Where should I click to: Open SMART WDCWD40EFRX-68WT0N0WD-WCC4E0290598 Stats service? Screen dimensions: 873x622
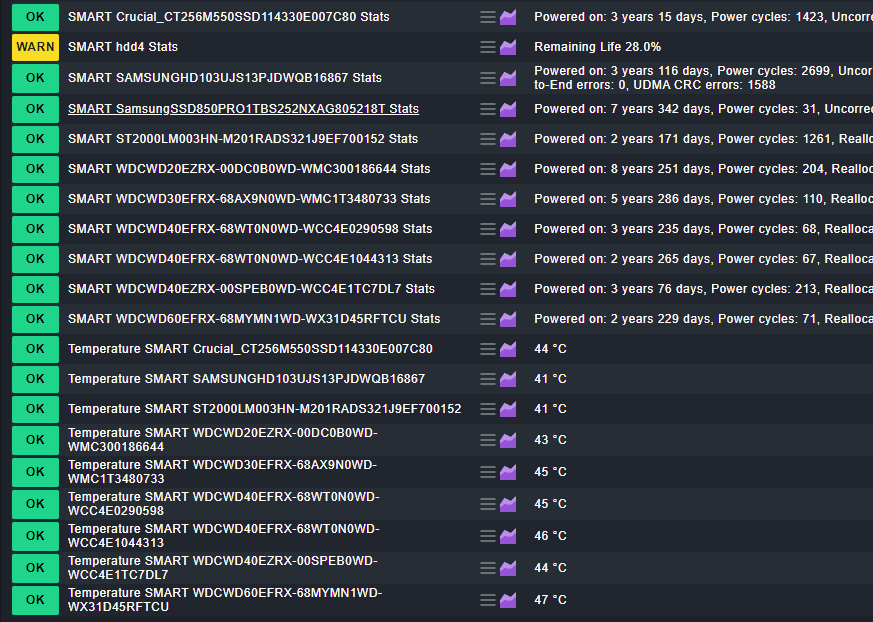pyautogui.click(x=250, y=229)
